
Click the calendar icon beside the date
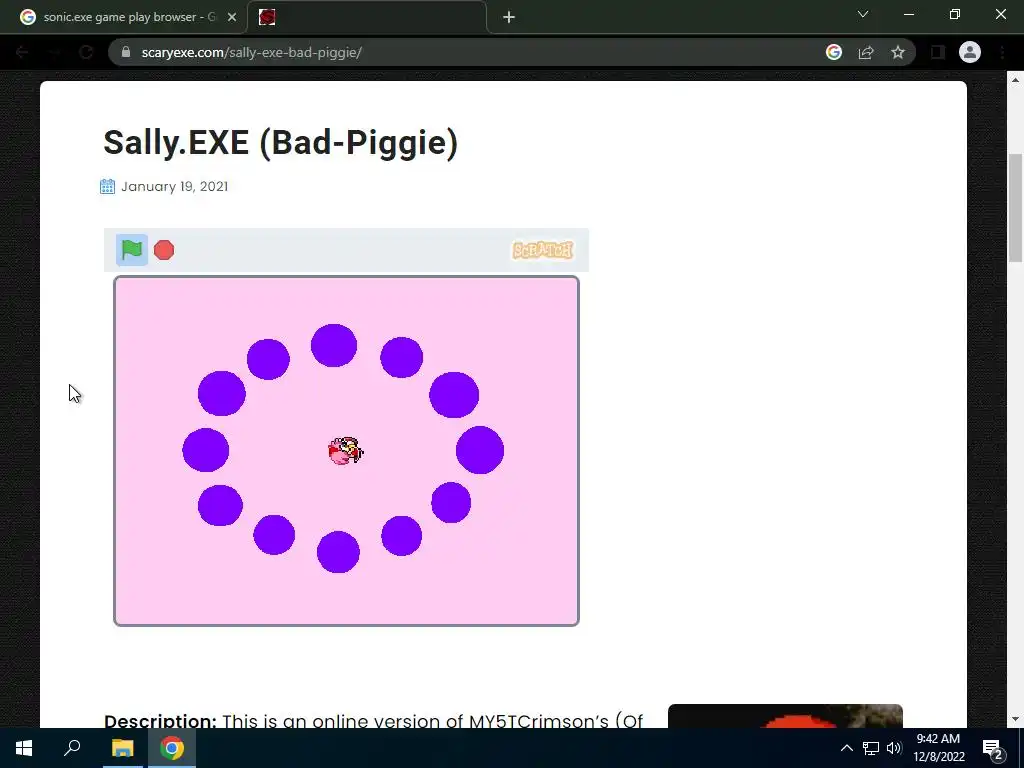click(x=108, y=187)
